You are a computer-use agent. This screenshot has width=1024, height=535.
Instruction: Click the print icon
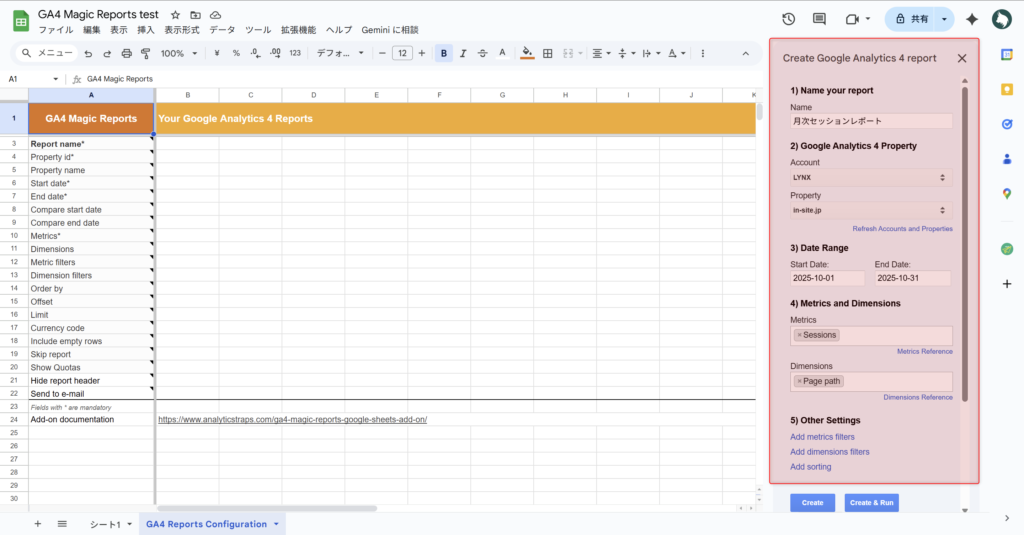126,53
